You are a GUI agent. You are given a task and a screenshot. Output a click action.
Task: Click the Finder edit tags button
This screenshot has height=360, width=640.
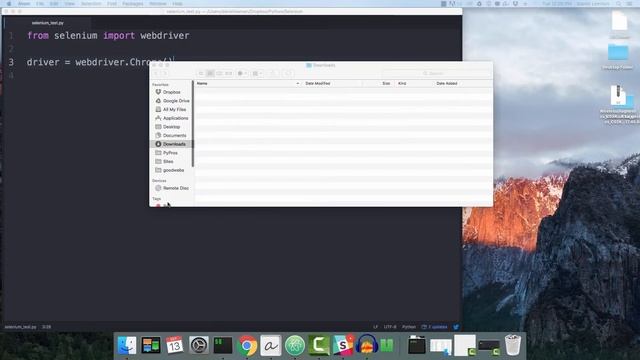[x=288, y=73]
